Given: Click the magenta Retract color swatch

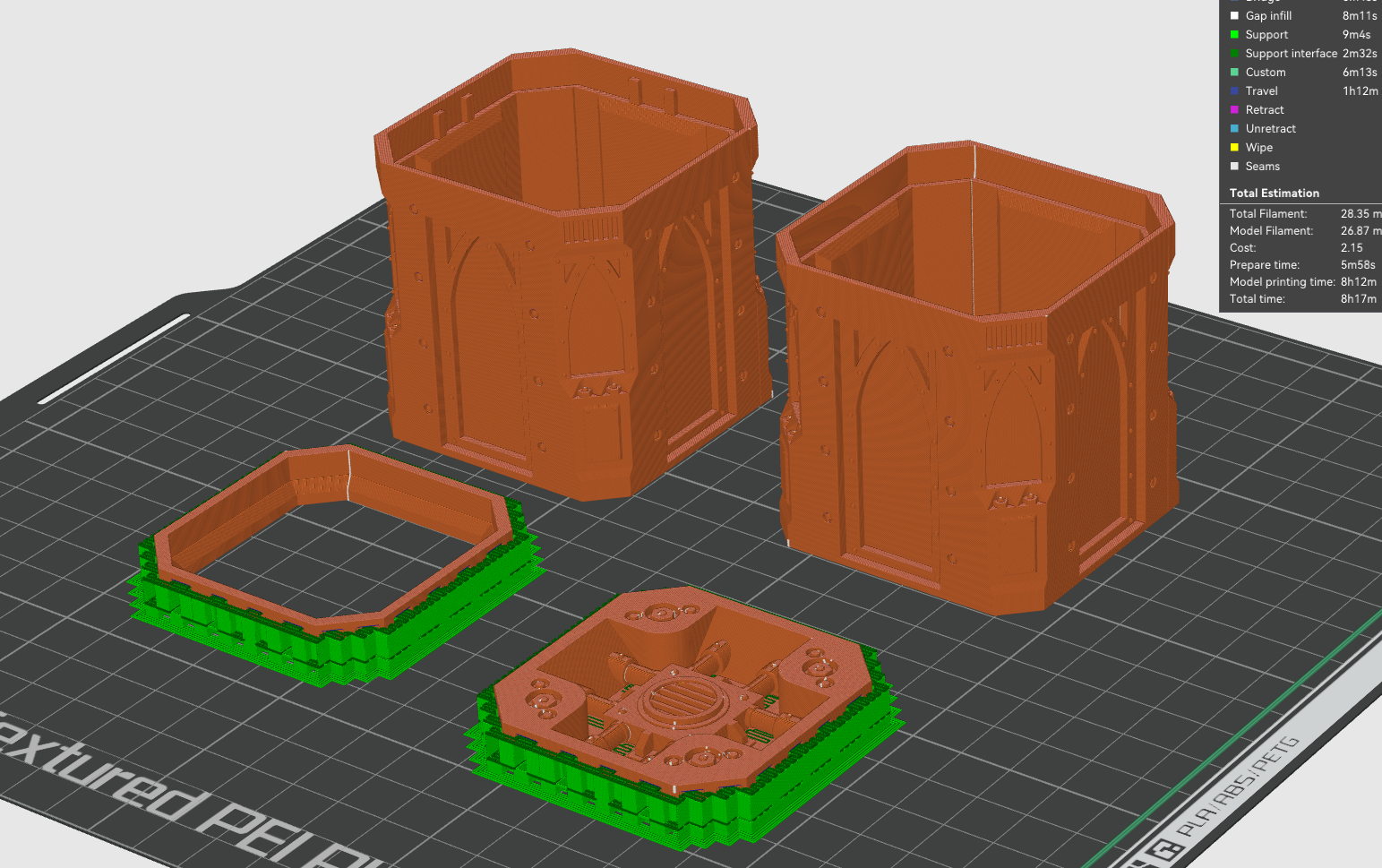Looking at the screenshot, I should (x=1234, y=110).
